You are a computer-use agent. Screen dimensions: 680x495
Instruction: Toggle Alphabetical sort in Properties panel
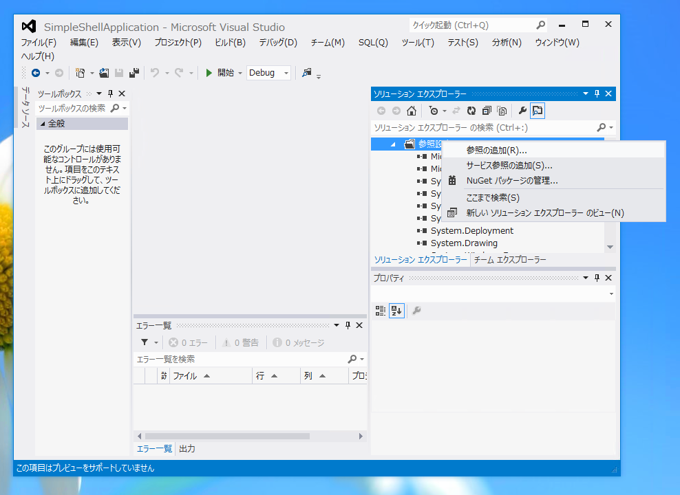(396, 311)
